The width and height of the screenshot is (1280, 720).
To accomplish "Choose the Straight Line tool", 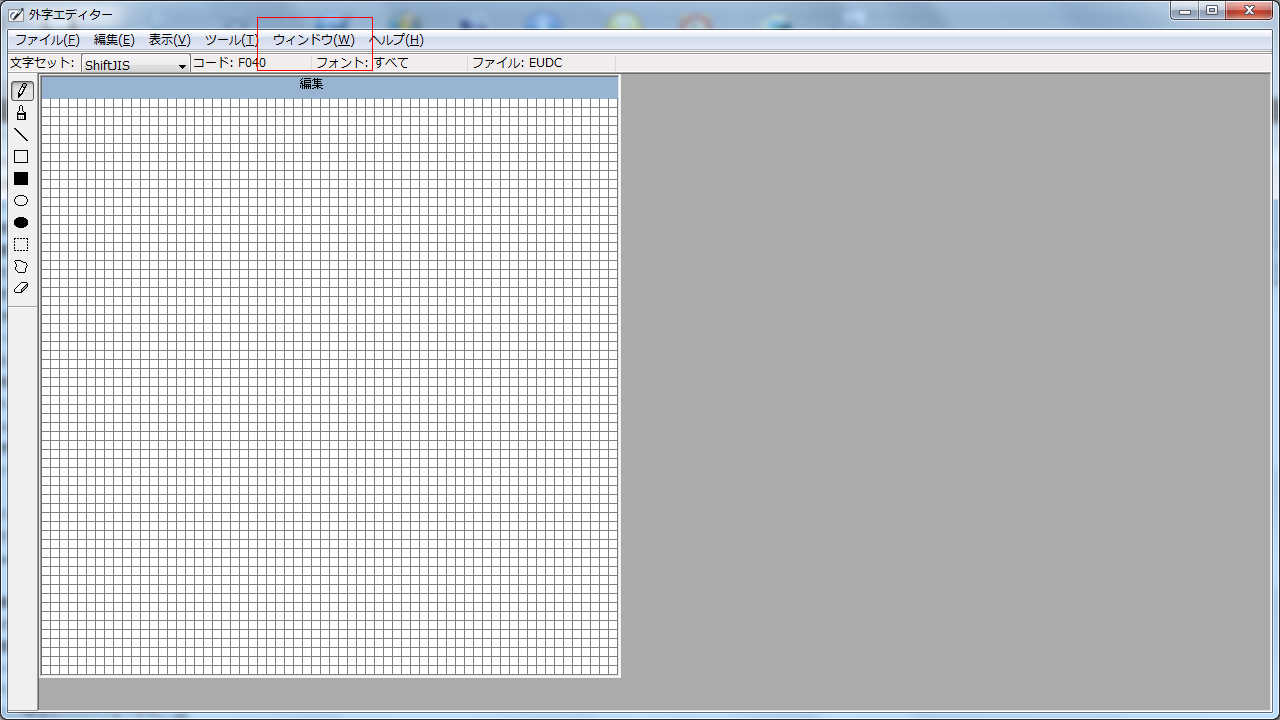I will coord(21,135).
